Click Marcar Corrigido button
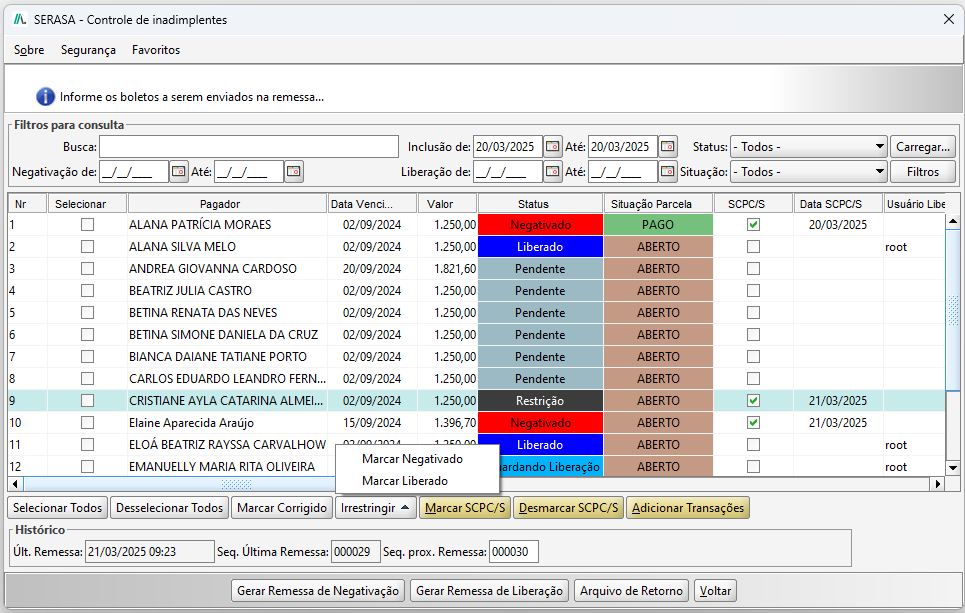The height and width of the screenshot is (613, 965). coord(282,508)
